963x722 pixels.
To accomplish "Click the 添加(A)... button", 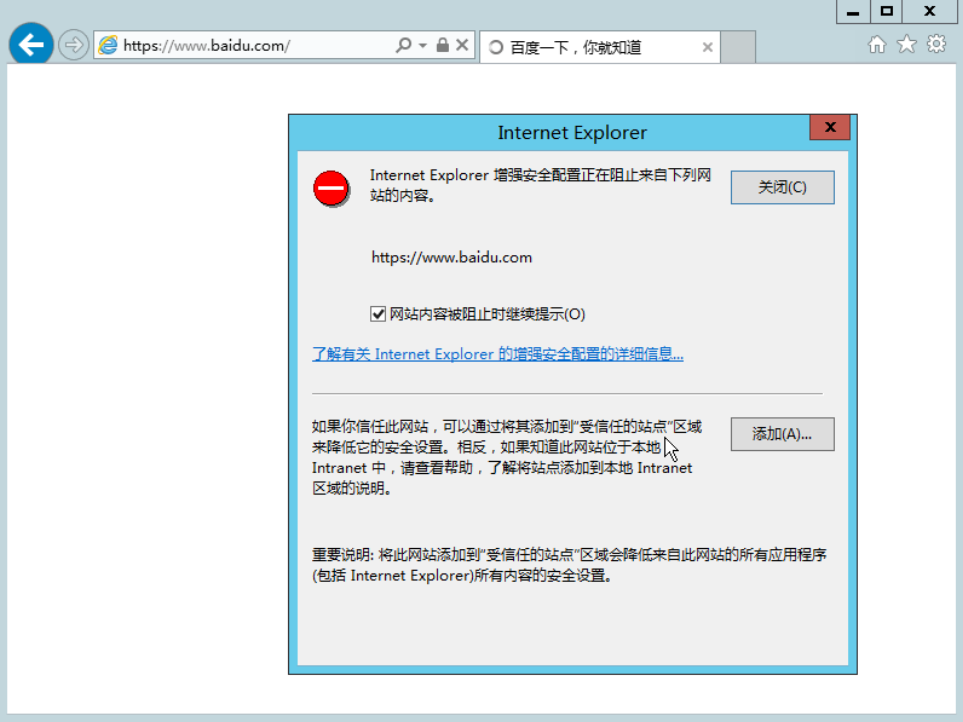I will tap(782, 434).
